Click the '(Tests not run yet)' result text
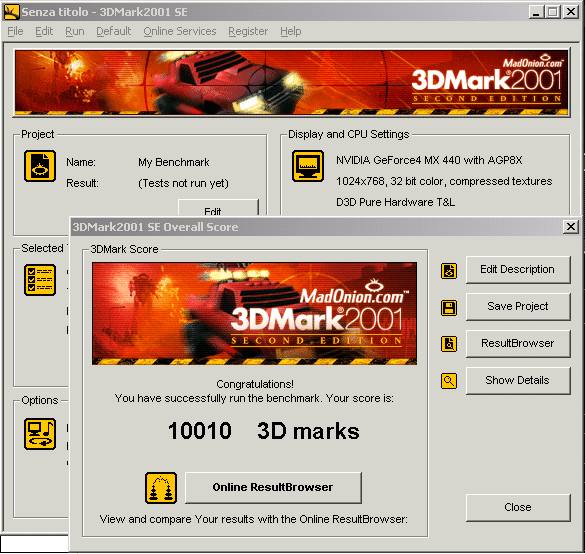The width and height of the screenshot is (585, 554). tap(183, 183)
